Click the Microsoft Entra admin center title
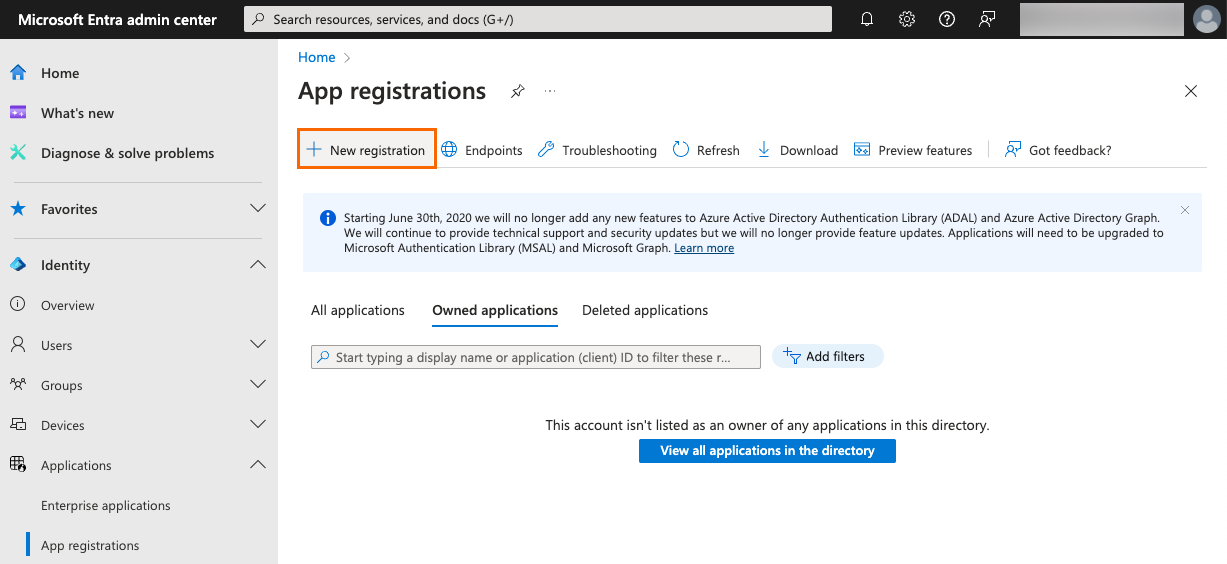Viewport: 1227px width, 564px height. (x=117, y=19)
